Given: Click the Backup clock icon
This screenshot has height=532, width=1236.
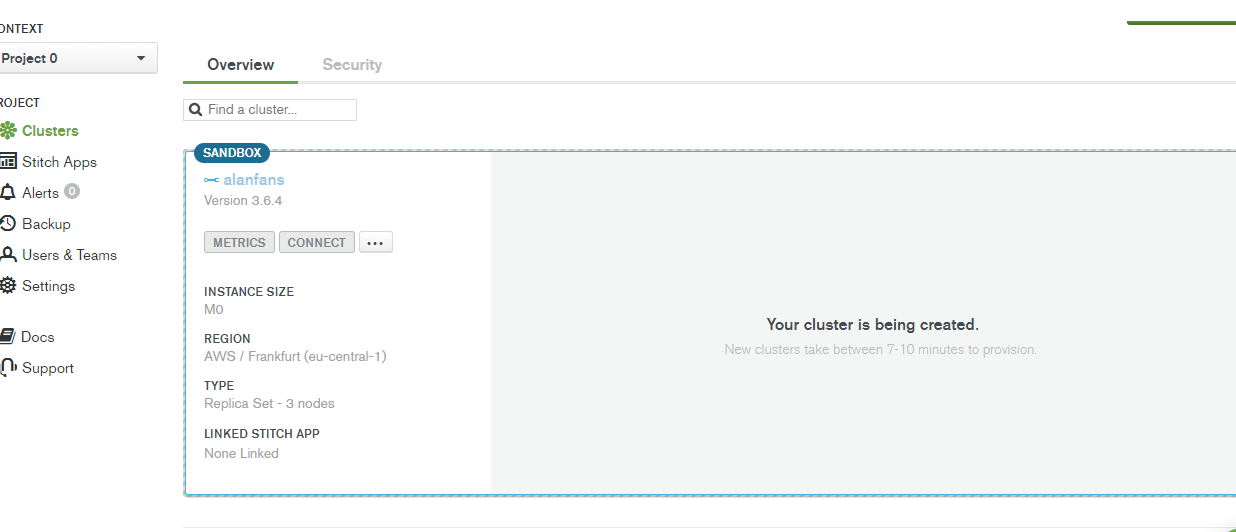Looking at the screenshot, I should tap(8, 224).
